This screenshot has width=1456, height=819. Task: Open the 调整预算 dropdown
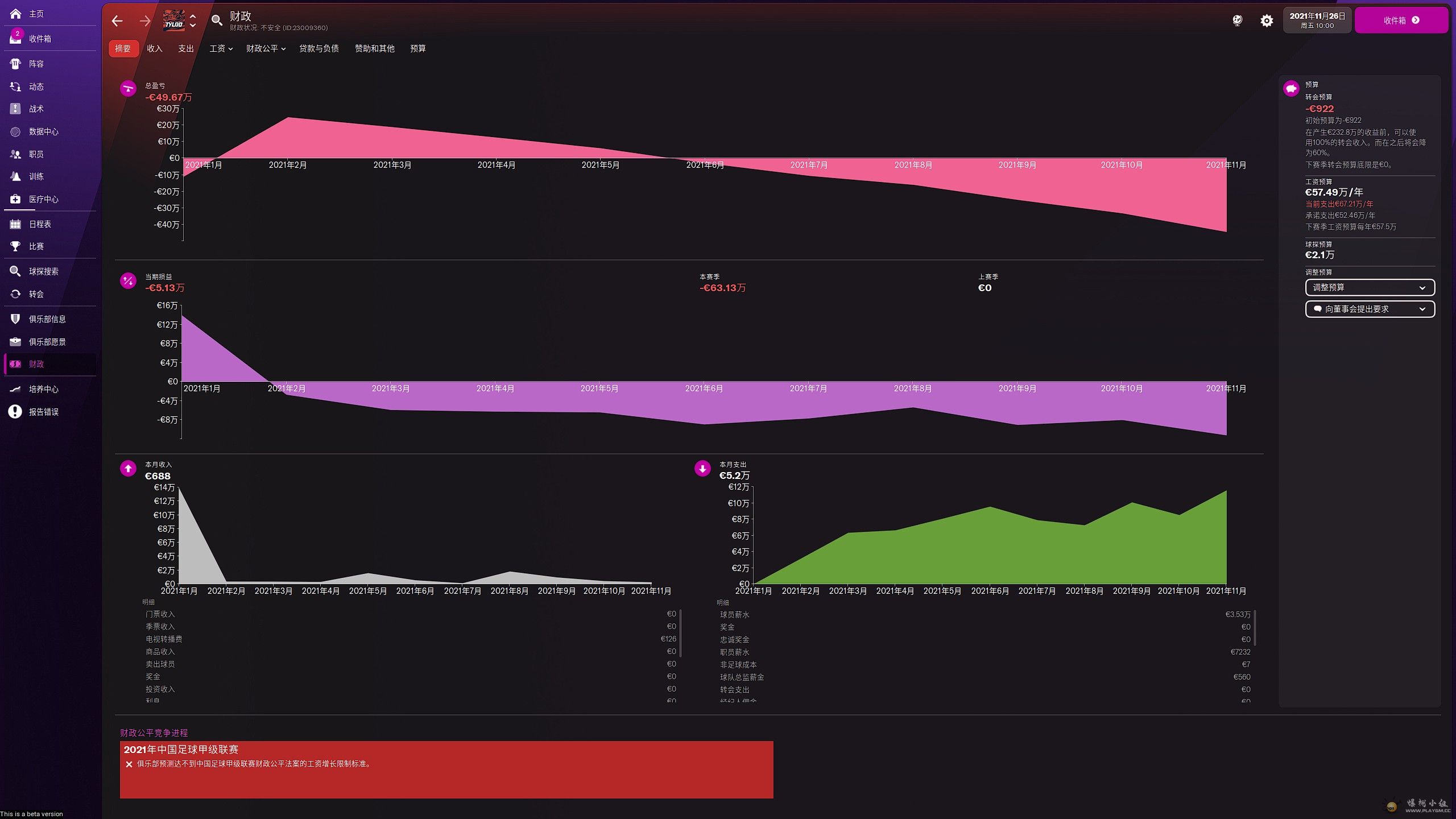[1370, 288]
